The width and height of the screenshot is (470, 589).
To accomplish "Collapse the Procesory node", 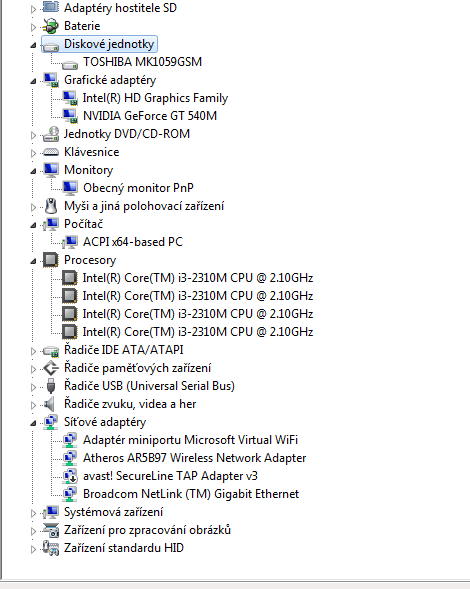I will pos(33,261).
